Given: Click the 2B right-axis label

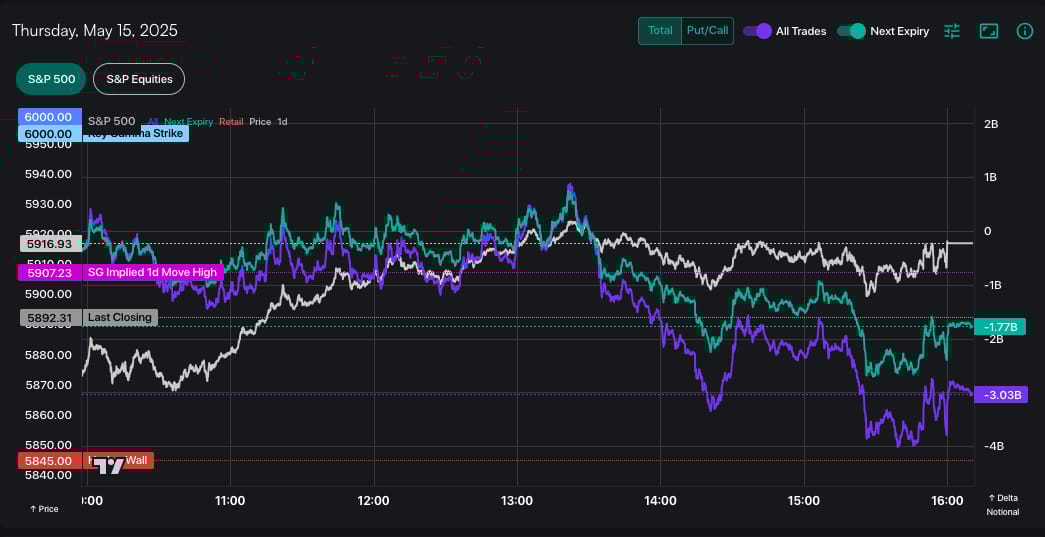Looking at the screenshot, I should 991,124.
